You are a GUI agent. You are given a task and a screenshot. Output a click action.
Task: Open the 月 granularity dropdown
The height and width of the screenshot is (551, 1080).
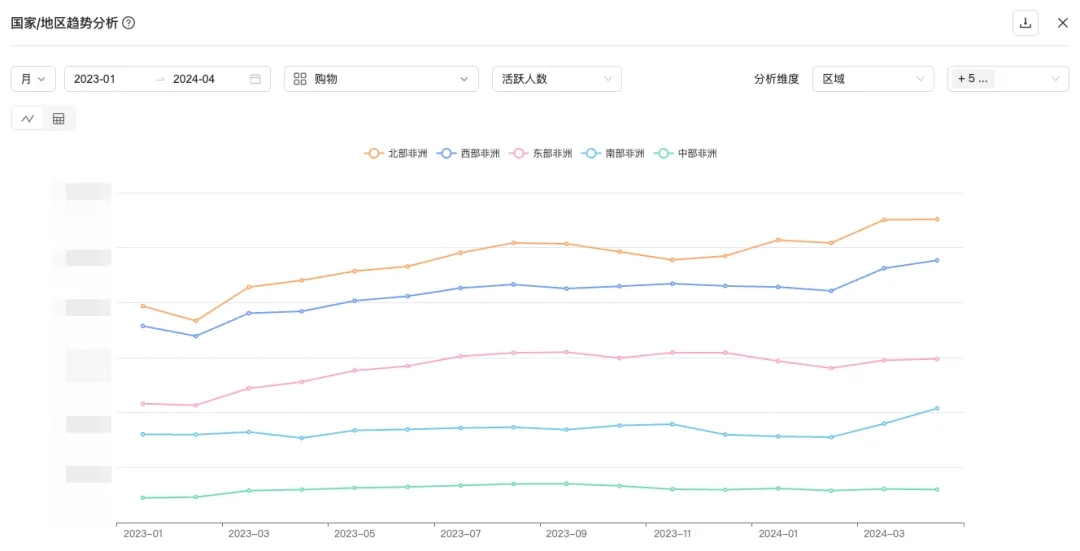point(33,79)
